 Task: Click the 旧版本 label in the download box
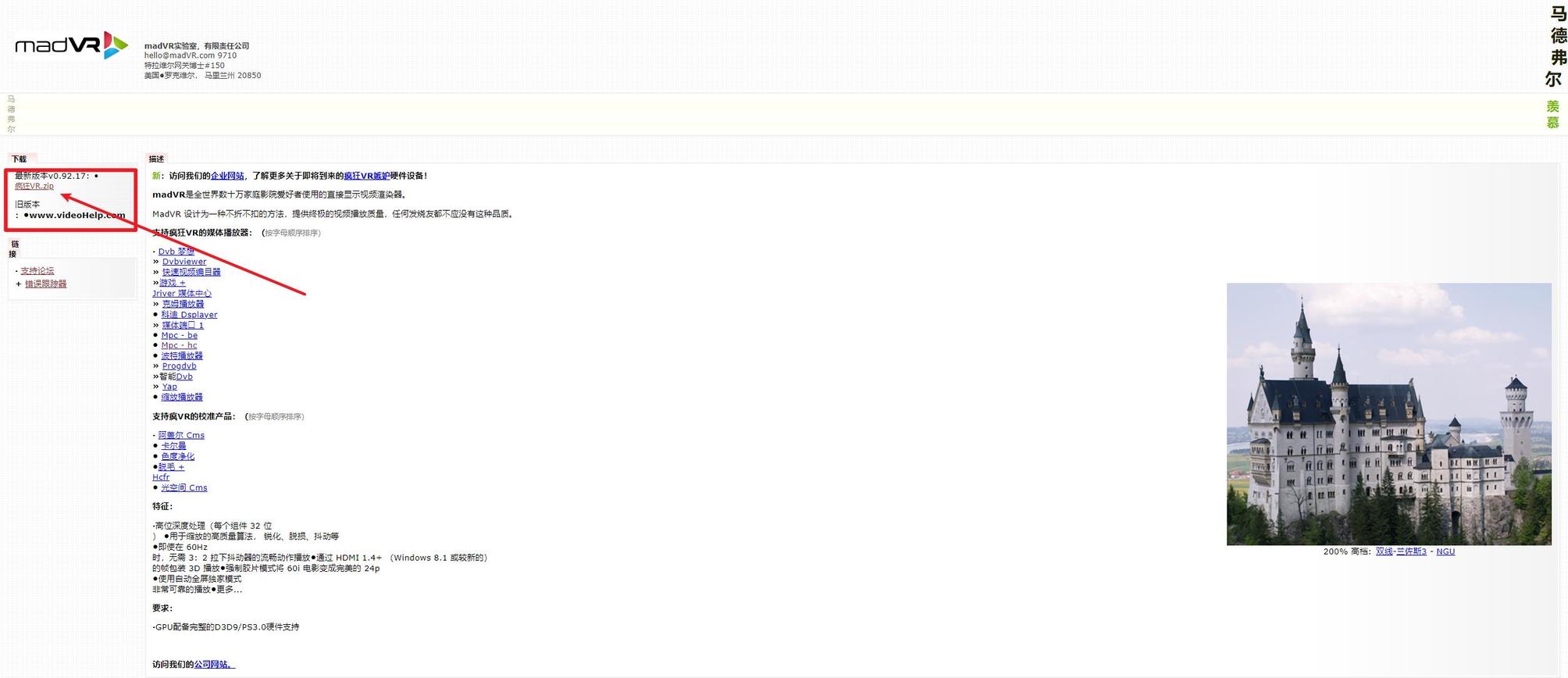(27, 204)
